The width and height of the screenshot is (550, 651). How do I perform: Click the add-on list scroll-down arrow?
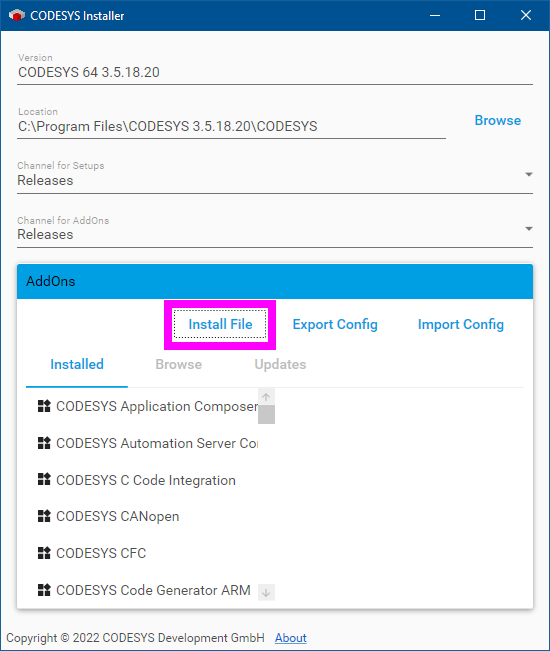266,592
